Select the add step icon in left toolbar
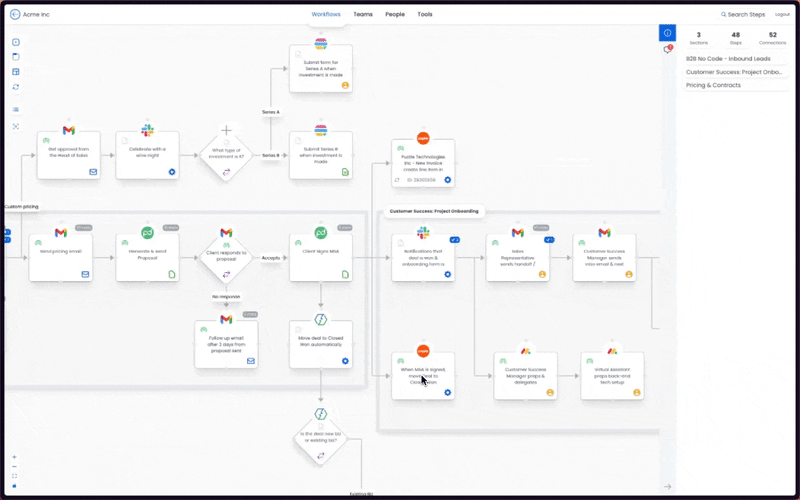Viewport: 800px width, 500px height. click(16, 42)
